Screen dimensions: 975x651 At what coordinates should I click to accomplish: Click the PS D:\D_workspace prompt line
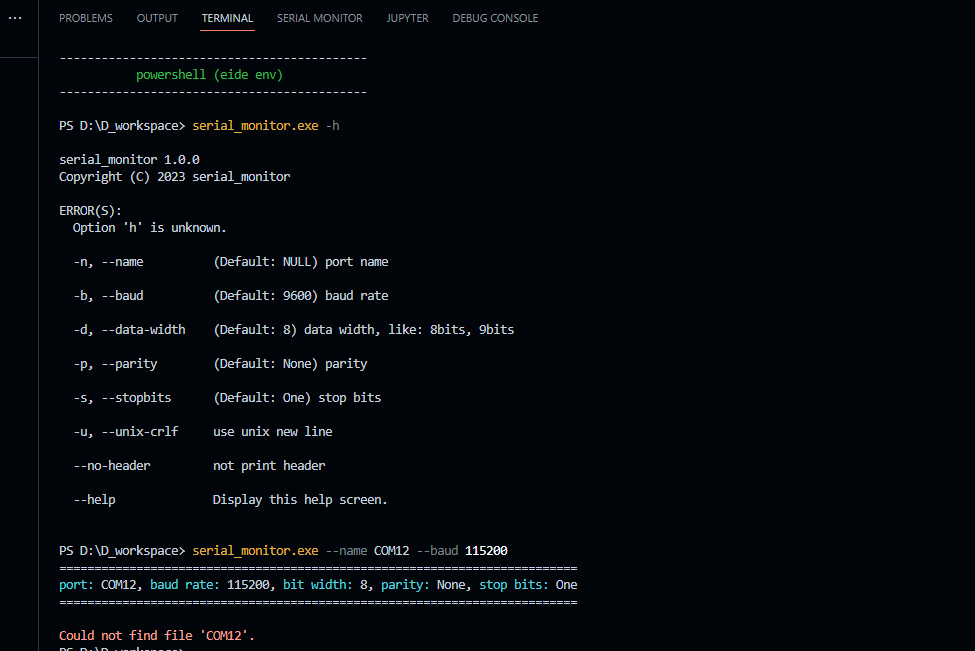(118, 125)
